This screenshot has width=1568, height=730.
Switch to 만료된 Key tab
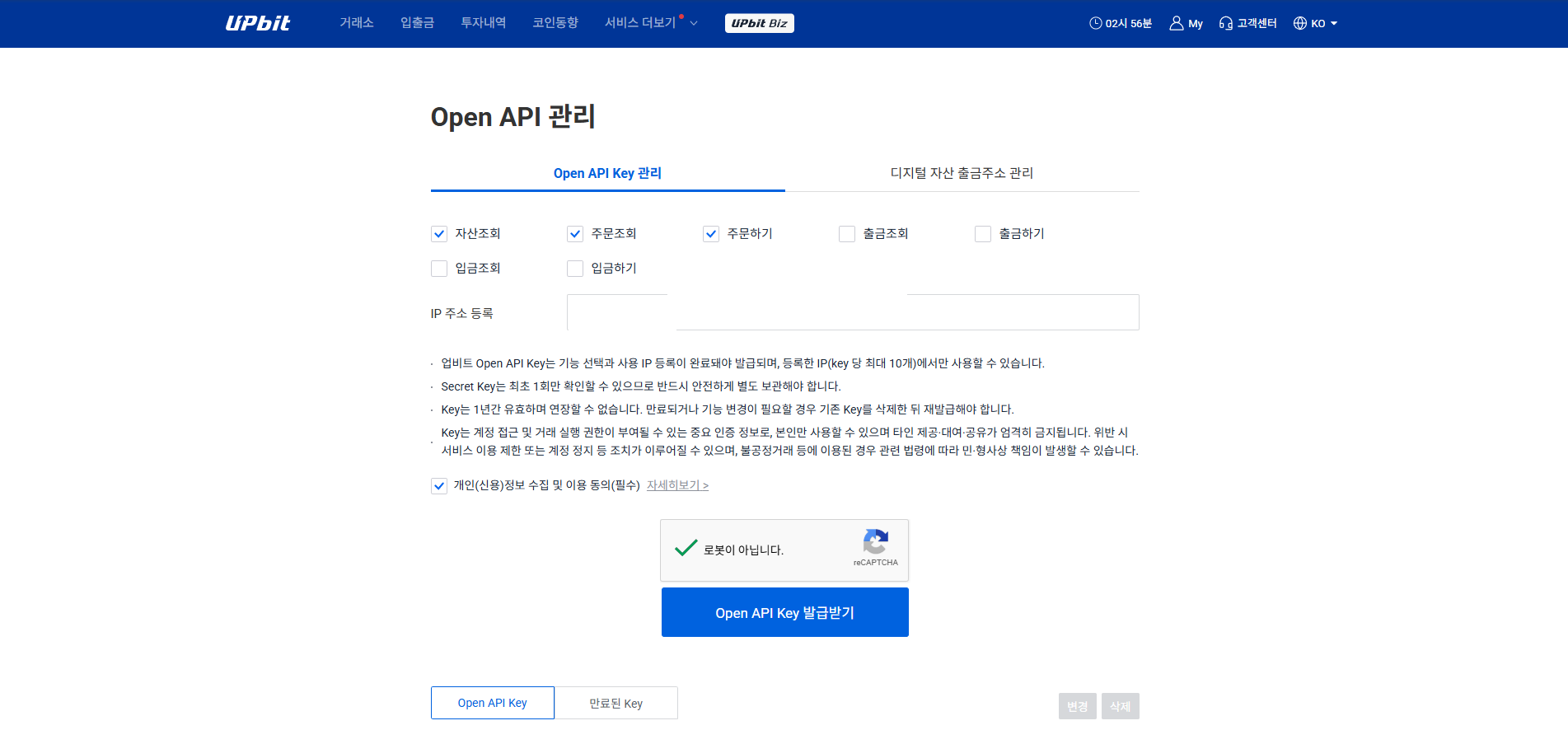click(x=616, y=703)
